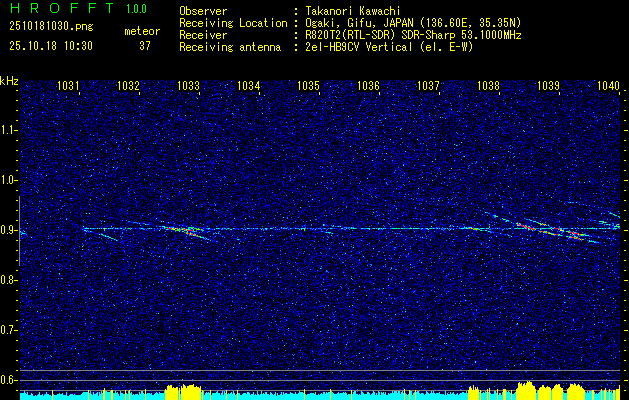
Task: Click the meteor label
Action: click(x=142, y=31)
